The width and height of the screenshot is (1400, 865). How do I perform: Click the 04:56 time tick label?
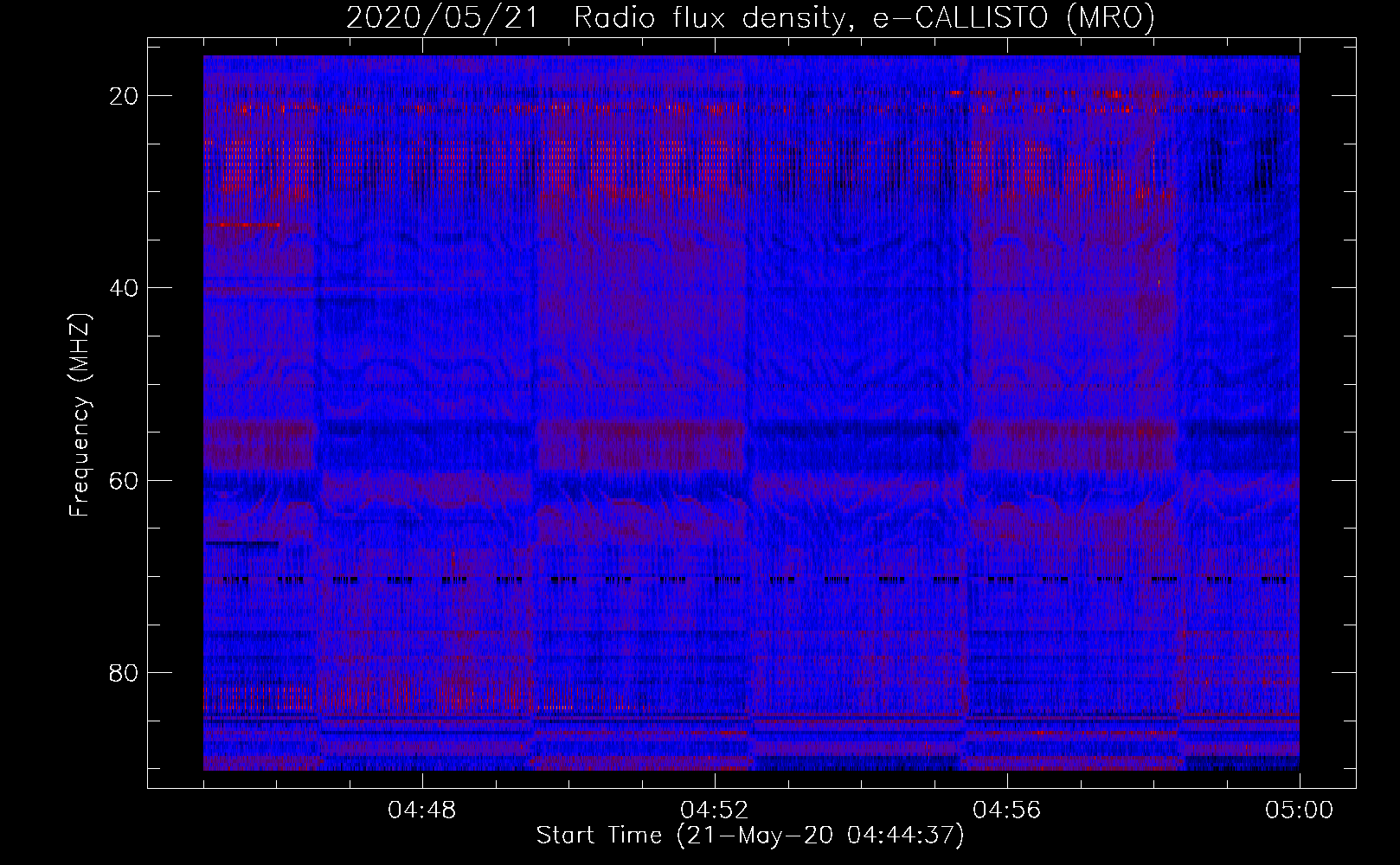(1007, 811)
